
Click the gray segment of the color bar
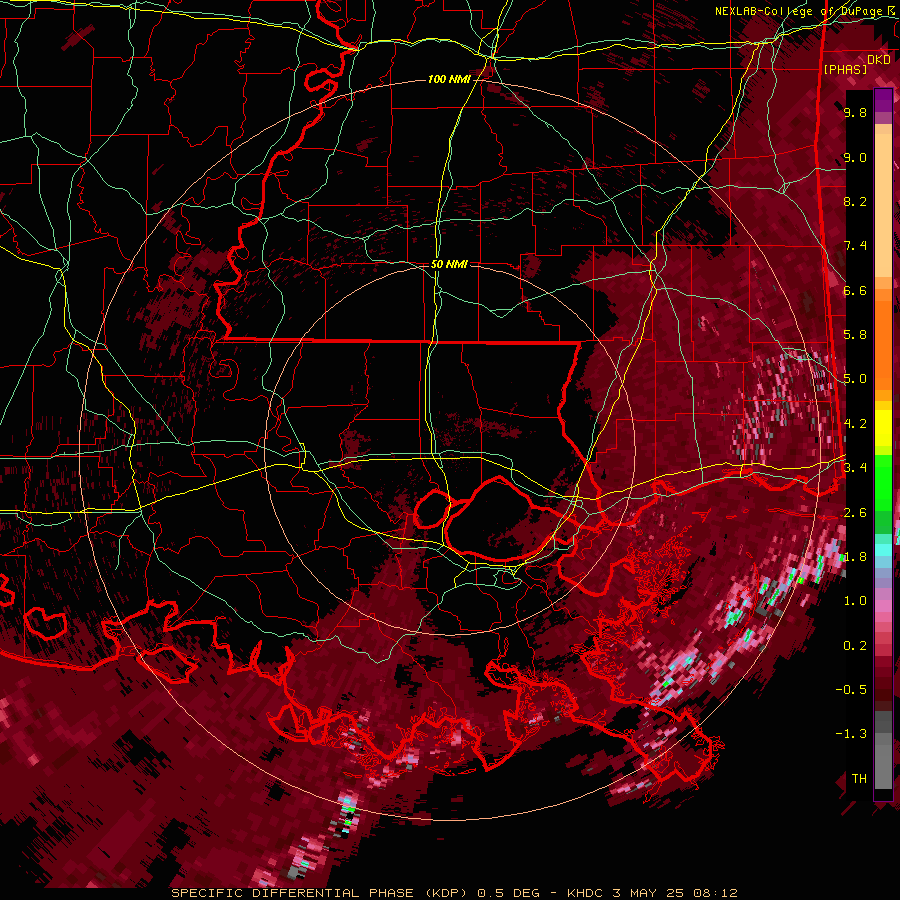click(883, 749)
